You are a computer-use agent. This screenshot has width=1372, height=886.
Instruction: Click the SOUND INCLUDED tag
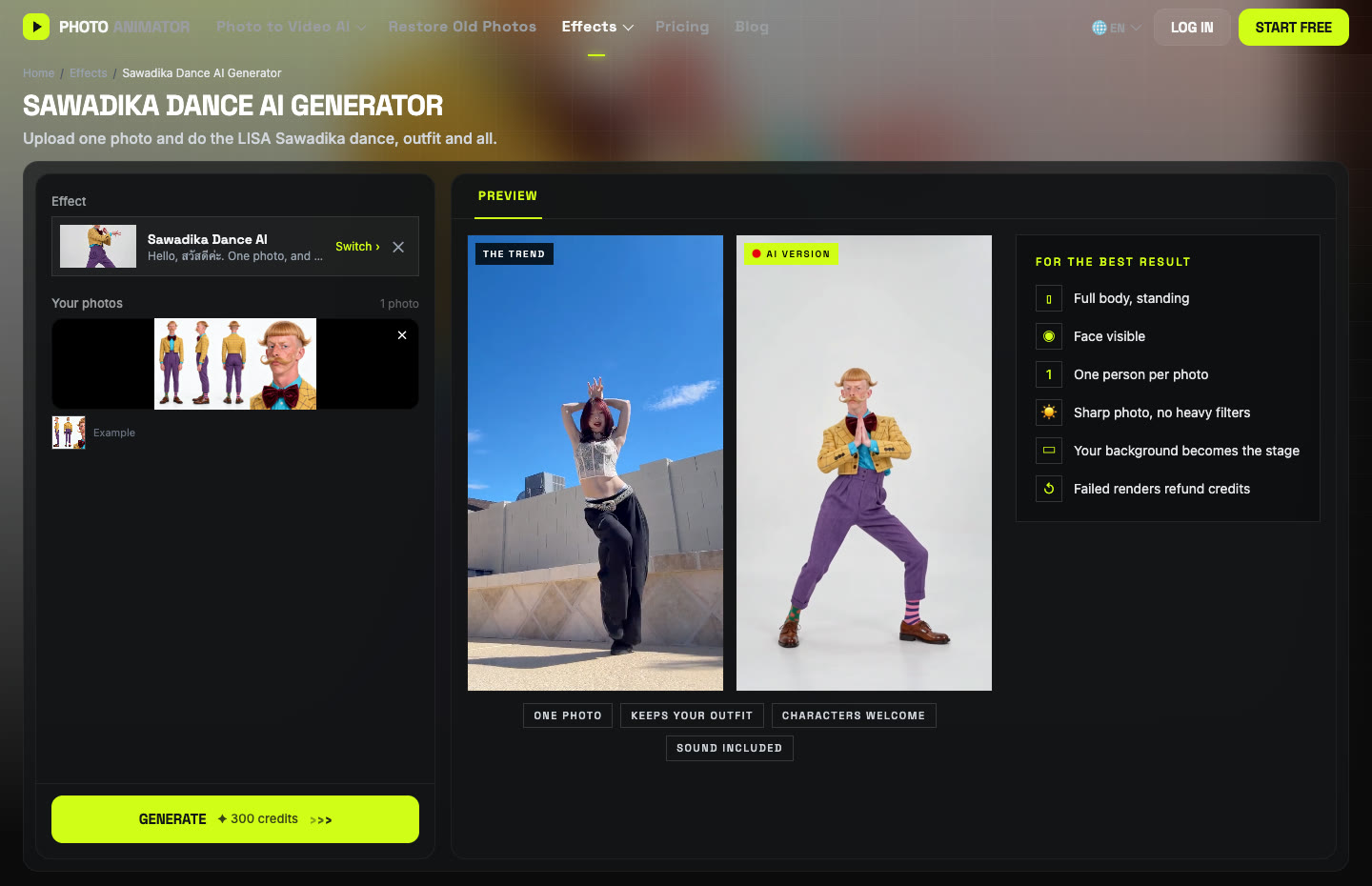pos(730,748)
